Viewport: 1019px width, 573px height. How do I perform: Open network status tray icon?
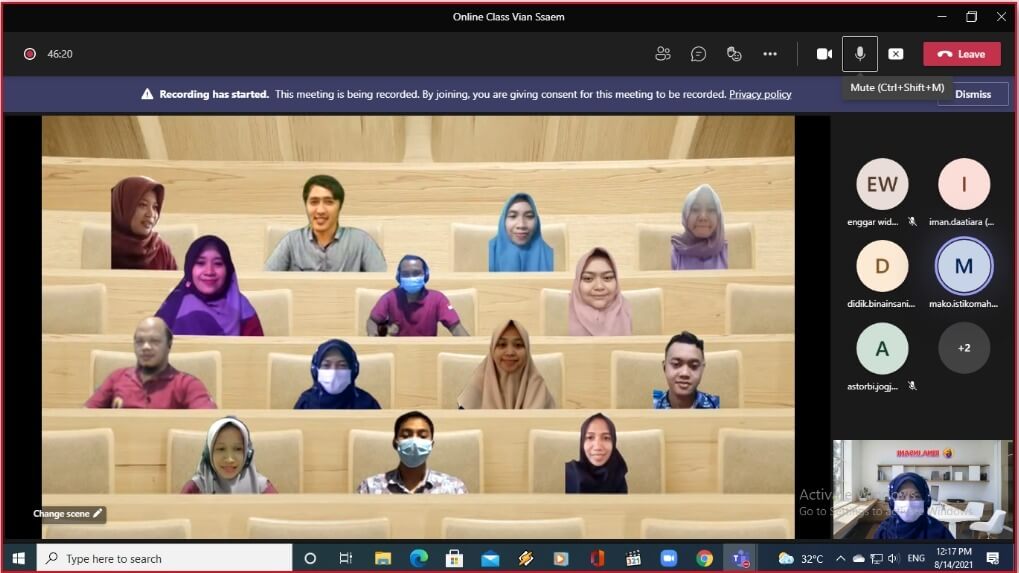point(877,558)
